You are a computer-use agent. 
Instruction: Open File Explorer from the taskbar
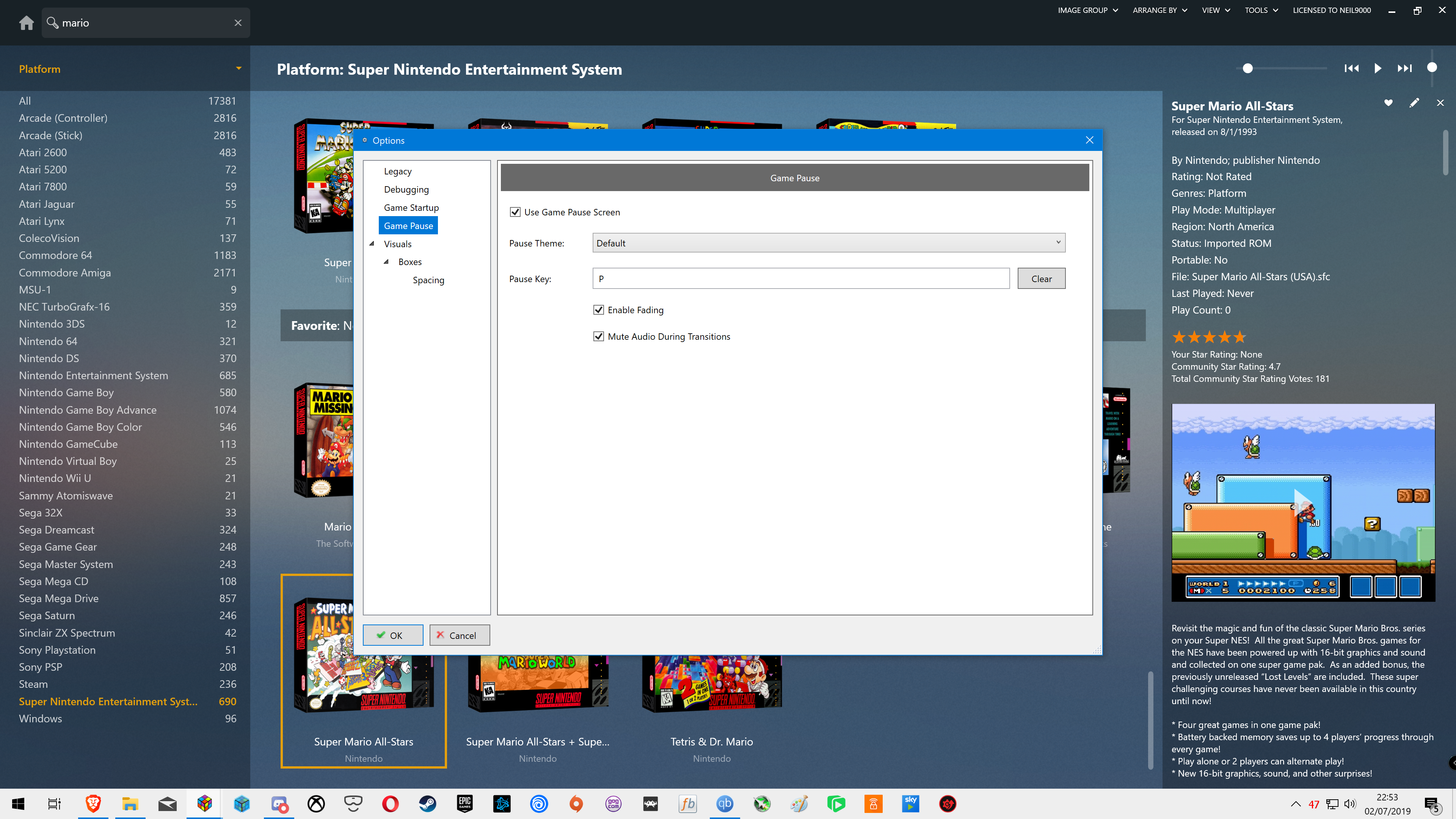[130, 804]
